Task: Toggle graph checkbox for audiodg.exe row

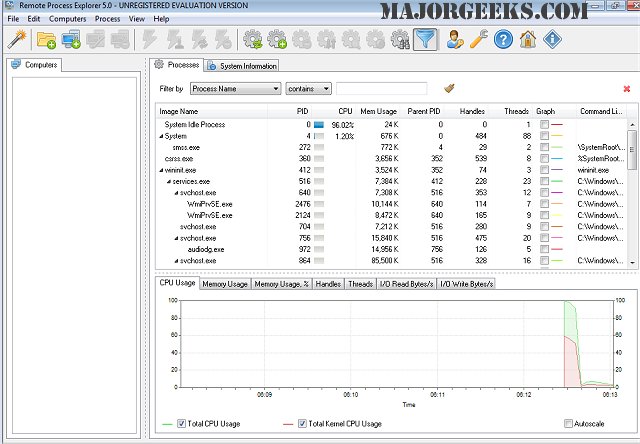Action: (x=544, y=249)
